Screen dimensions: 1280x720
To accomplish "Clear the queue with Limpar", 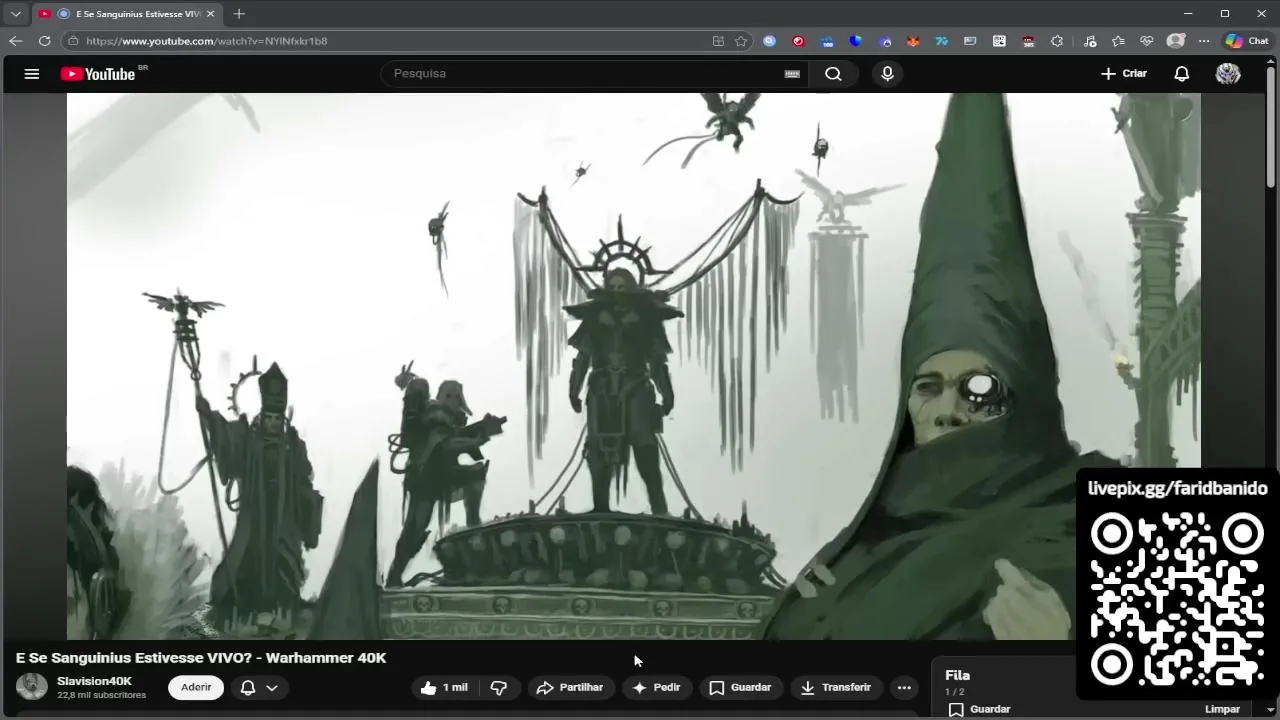I will (x=1222, y=709).
